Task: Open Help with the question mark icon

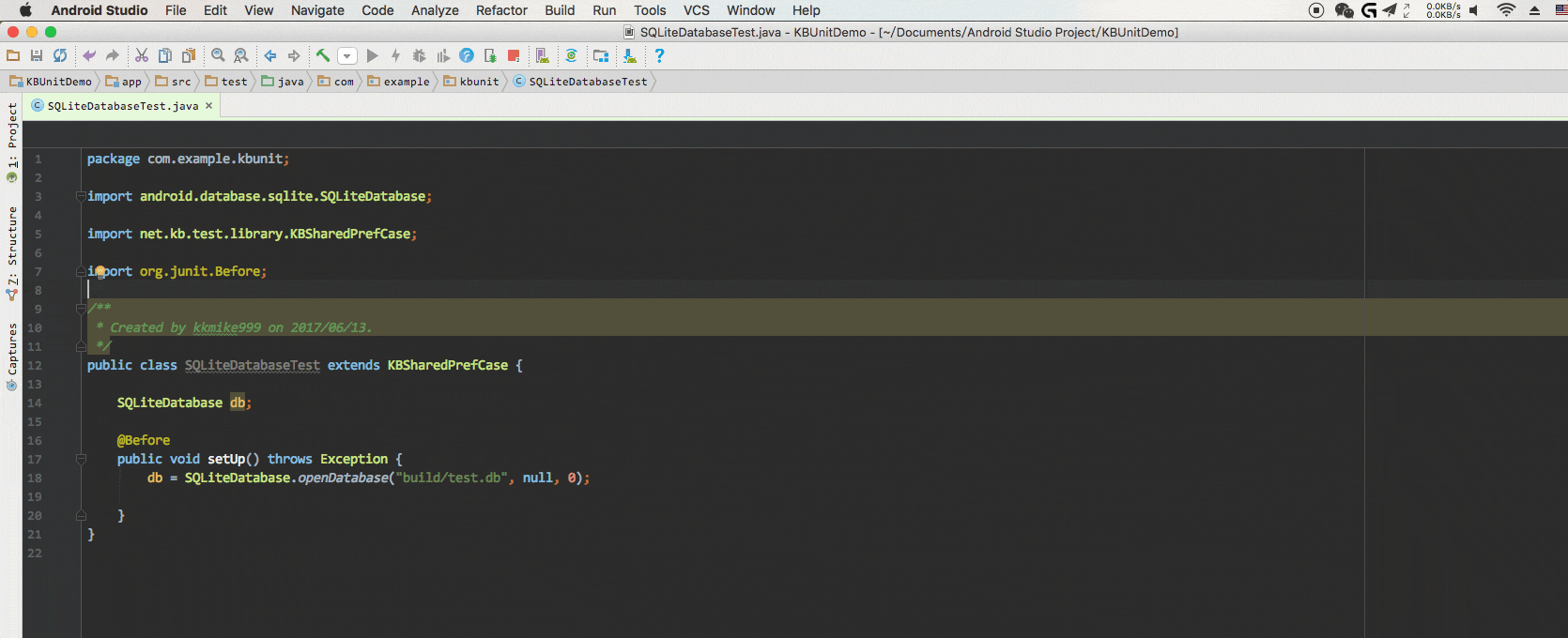Action: [659, 56]
